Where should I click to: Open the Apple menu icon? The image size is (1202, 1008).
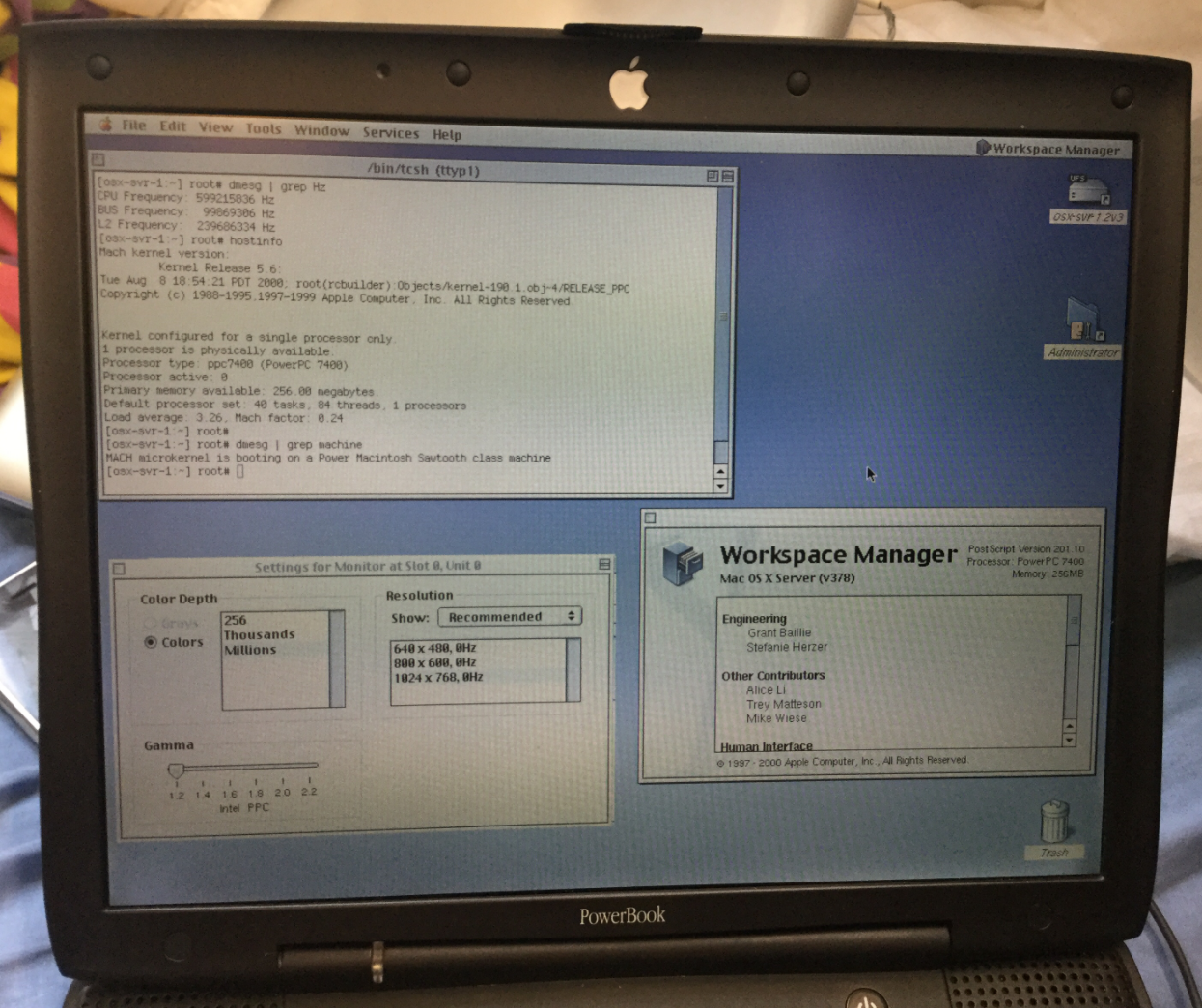click(x=105, y=124)
